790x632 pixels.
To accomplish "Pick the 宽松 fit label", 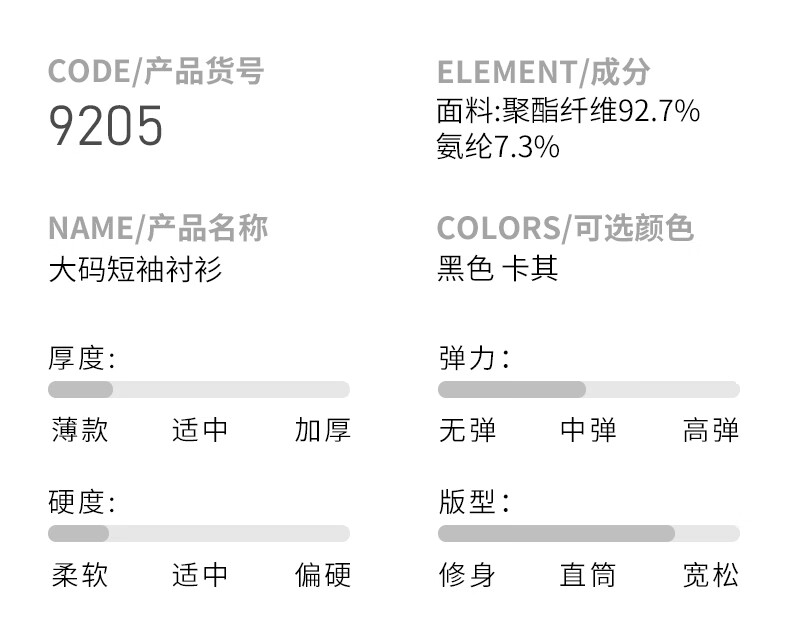I will tap(711, 575).
